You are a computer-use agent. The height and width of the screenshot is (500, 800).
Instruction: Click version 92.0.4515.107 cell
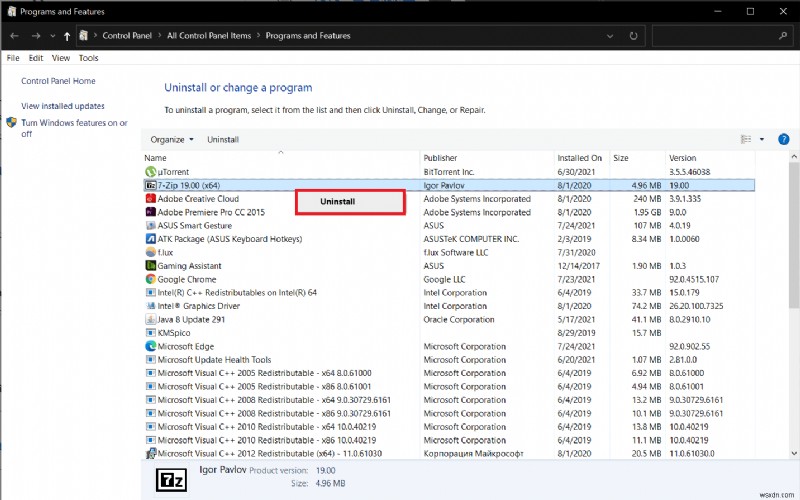(694, 279)
